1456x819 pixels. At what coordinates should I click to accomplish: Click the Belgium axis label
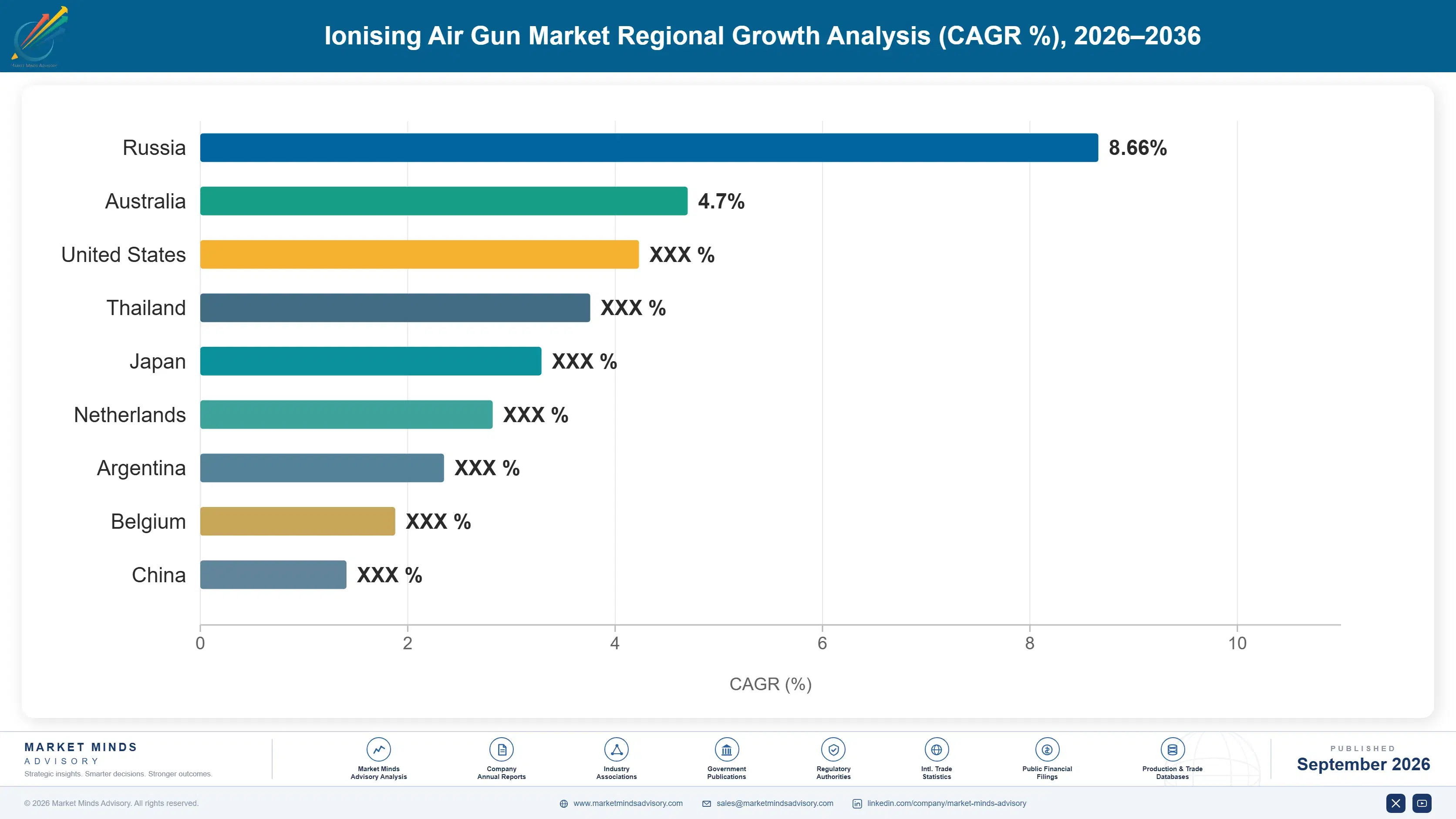point(148,521)
